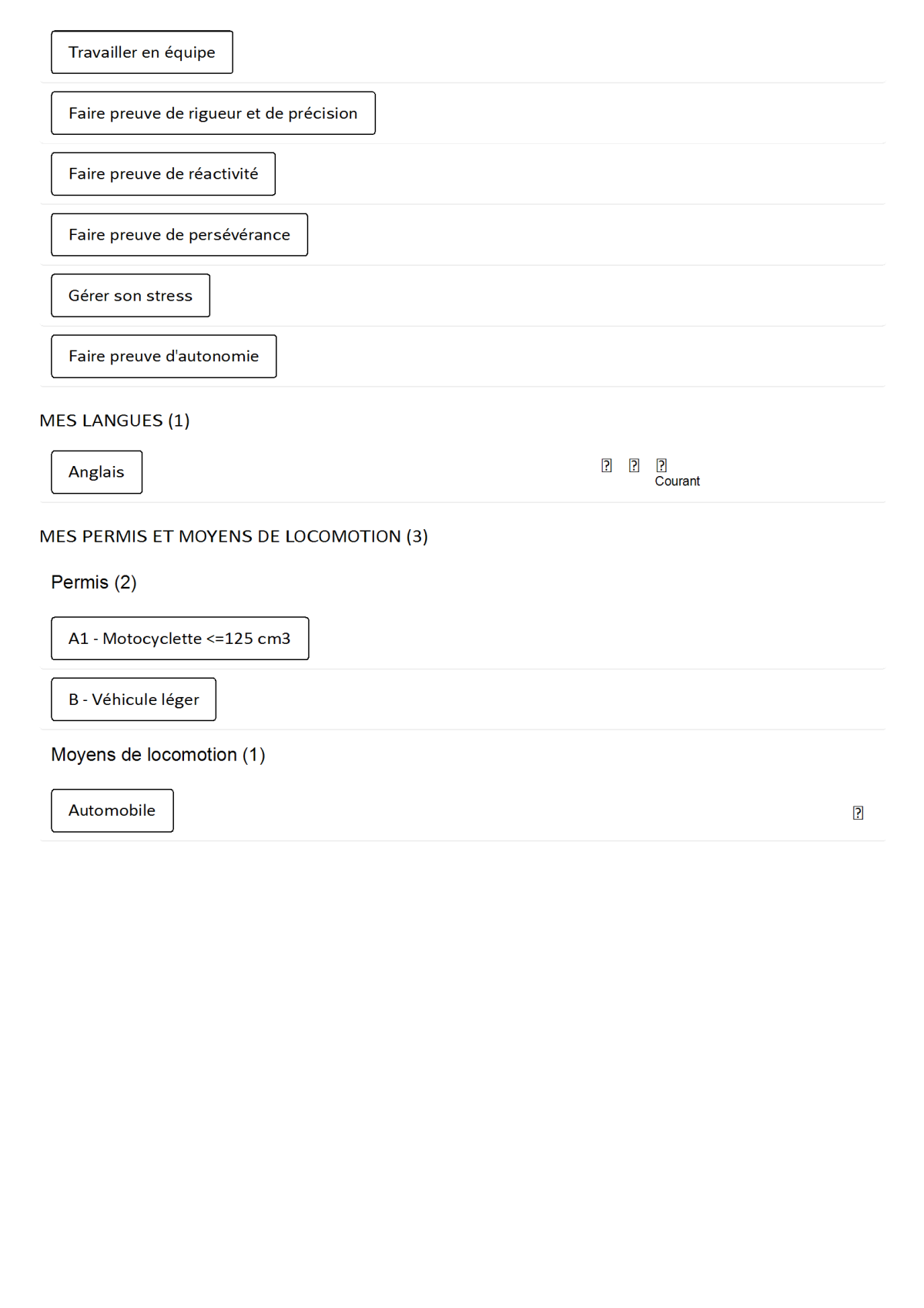Click the icon in the Automobile row
The height and width of the screenshot is (1308, 924).
[858, 813]
